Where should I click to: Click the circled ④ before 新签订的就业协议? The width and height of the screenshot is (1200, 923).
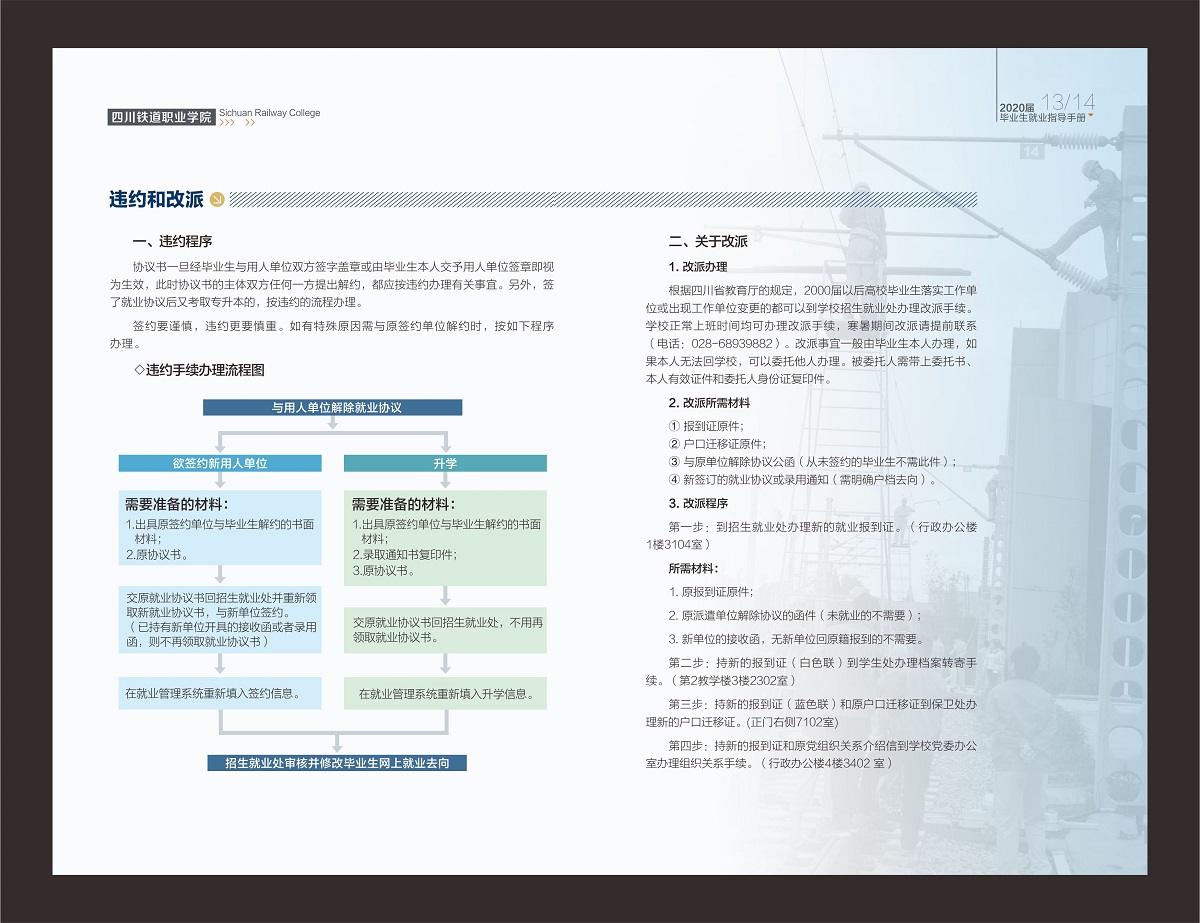[x=674, y=480]
